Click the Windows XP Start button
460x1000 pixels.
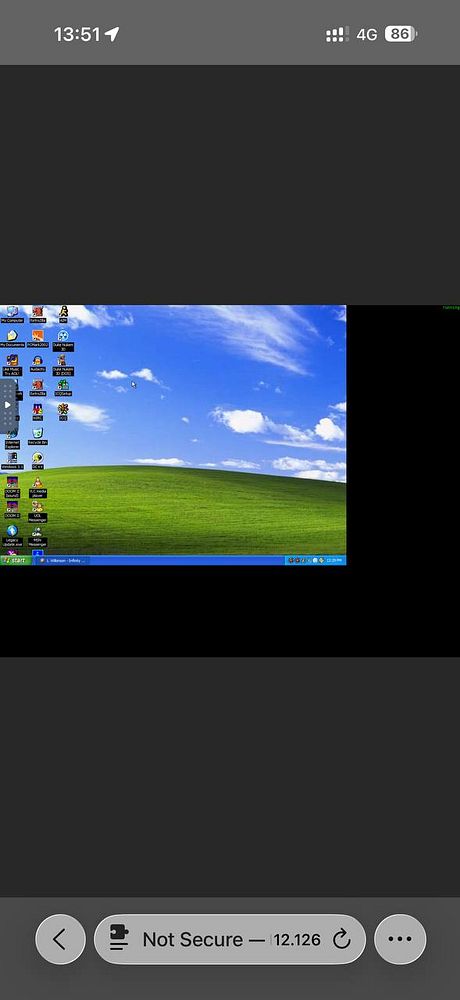(15, 560)
